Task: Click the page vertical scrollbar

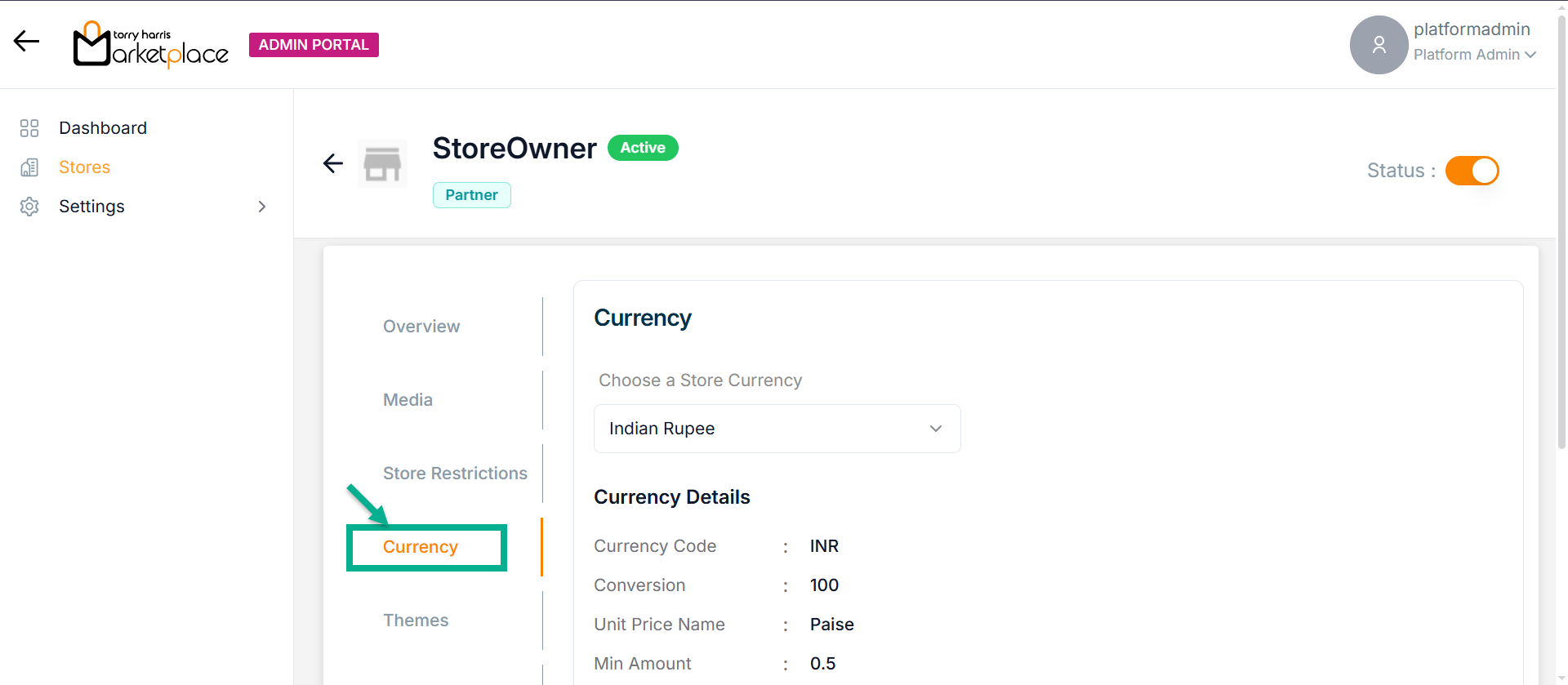Action: (x=1561, y=245)
